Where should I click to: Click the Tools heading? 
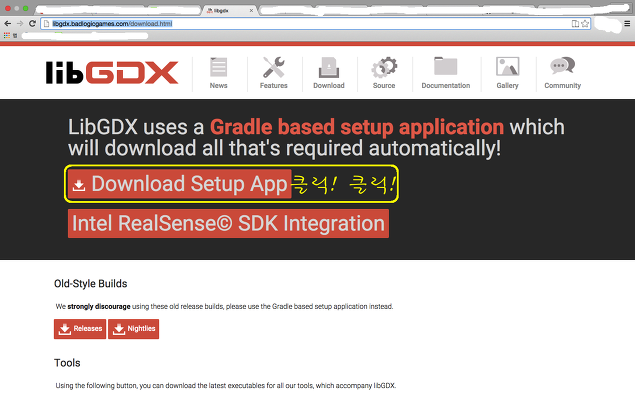67,363
